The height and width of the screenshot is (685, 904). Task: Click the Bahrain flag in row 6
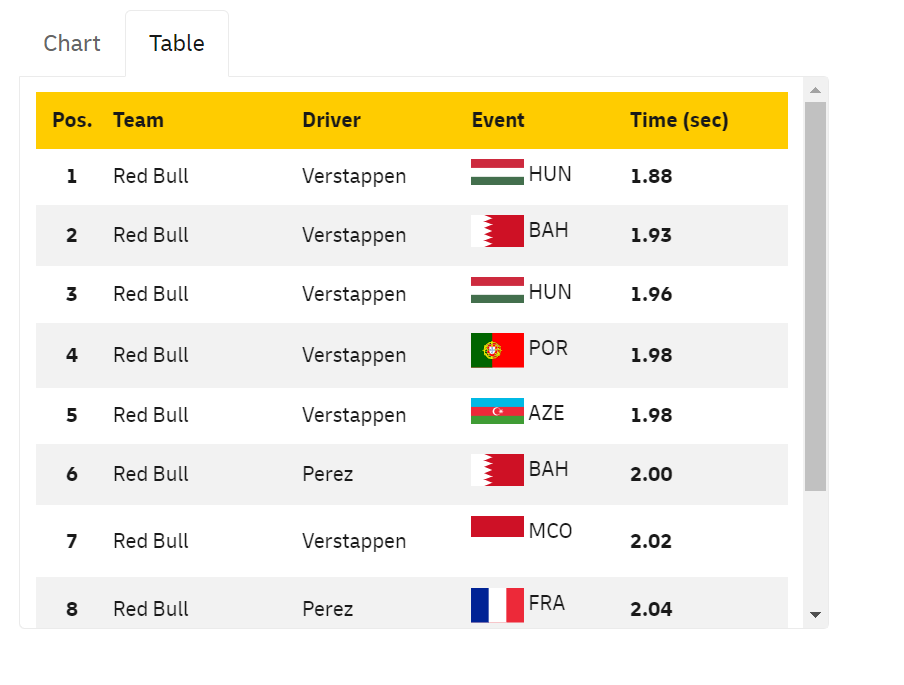[x=497, y=470]
